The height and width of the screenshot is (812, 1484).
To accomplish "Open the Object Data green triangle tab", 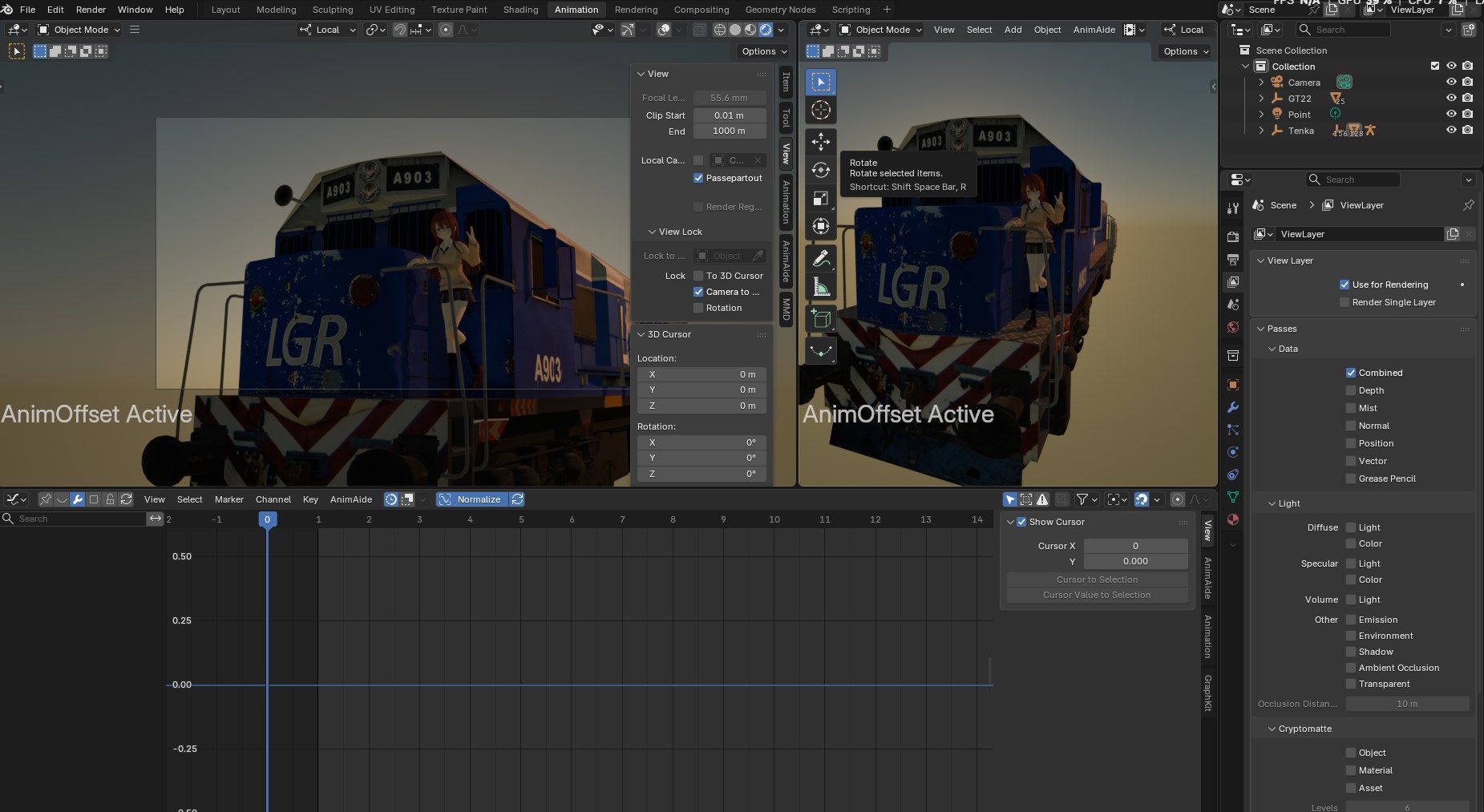I will pyautogui.click(x=1233, y=497).
